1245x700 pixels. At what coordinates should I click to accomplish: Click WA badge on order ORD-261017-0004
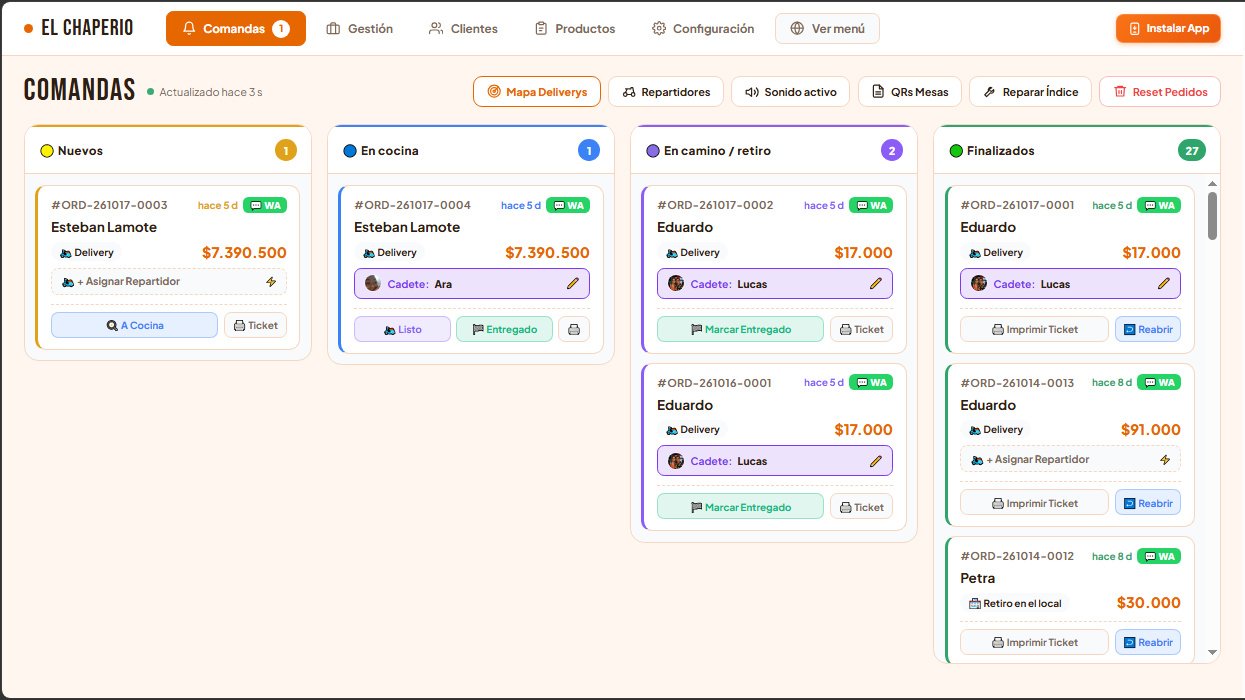coord(568,205)
